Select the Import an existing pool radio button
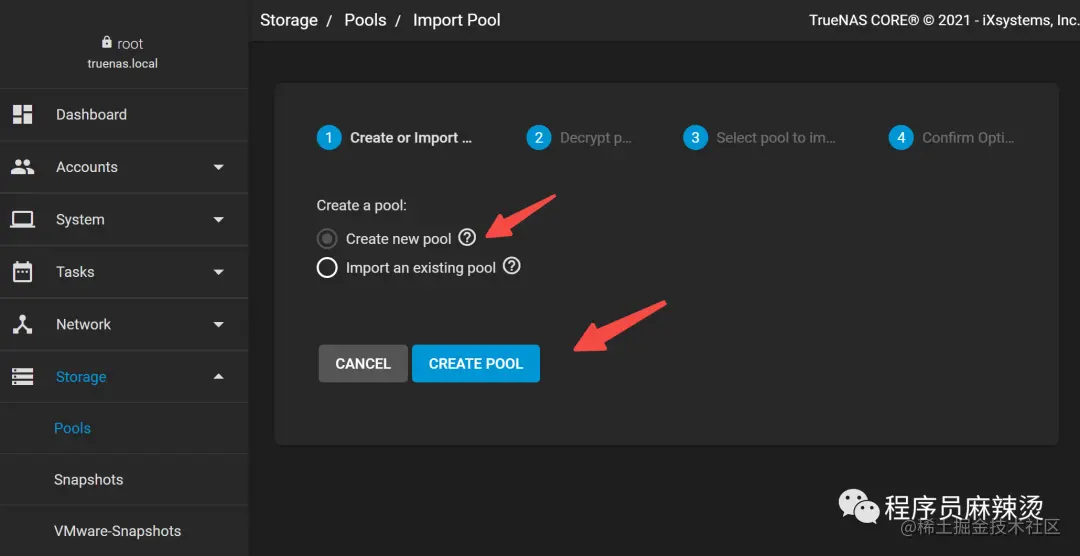The width and height of the screenshot is (1080, 556). pyautogui.click(x=326, y=267)
